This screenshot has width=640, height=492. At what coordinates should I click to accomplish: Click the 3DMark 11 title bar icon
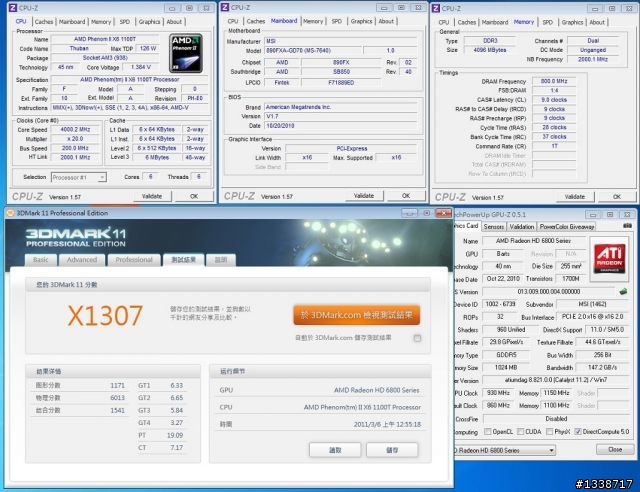pyautogui.click(x=11, y=213)
